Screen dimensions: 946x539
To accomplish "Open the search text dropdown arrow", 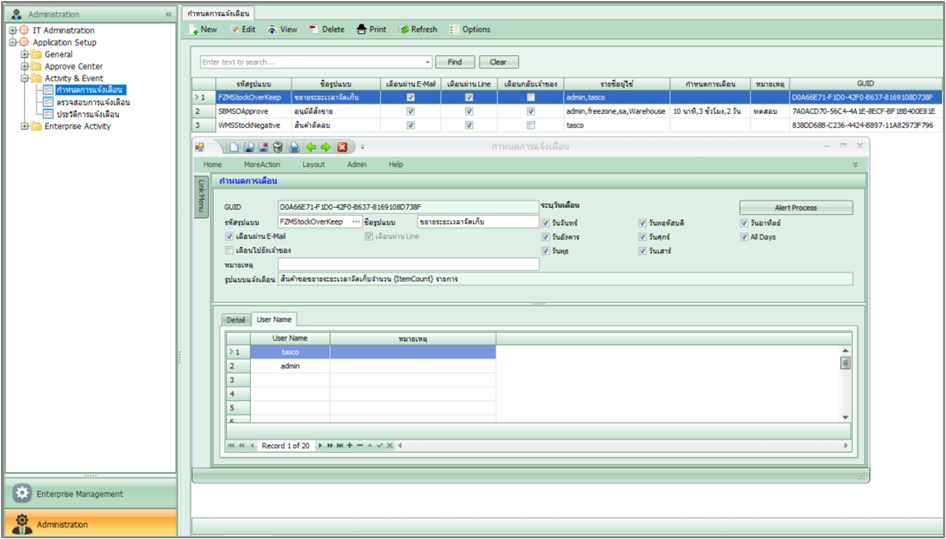I will coord(427,62).
